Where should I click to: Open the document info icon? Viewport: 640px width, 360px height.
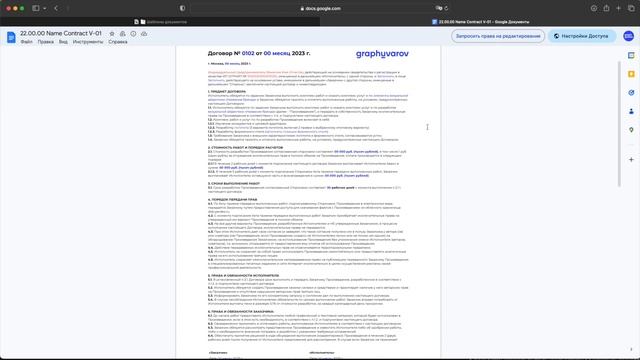click(x=133, y=33)
